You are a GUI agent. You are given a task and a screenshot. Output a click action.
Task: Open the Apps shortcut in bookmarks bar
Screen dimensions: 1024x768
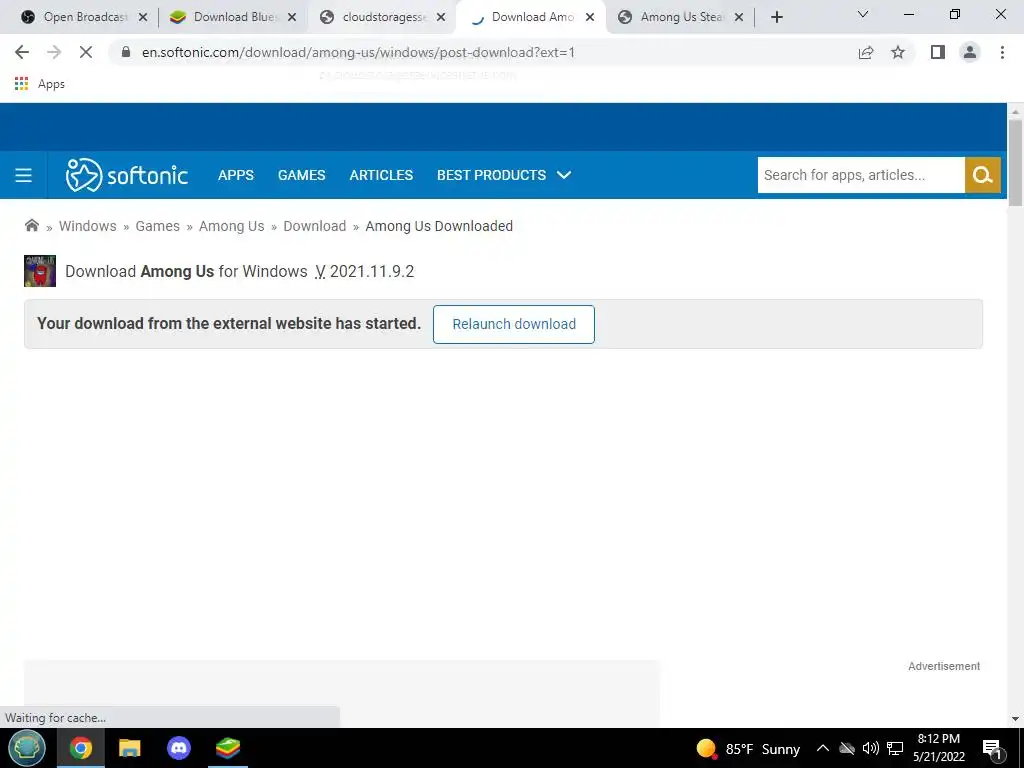point(40,84)
